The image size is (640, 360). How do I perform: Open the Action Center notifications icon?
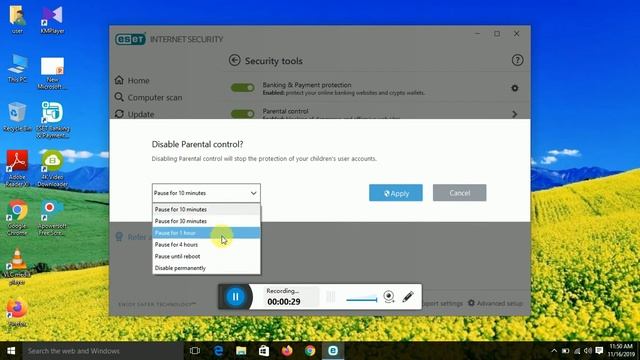point(599,351)
